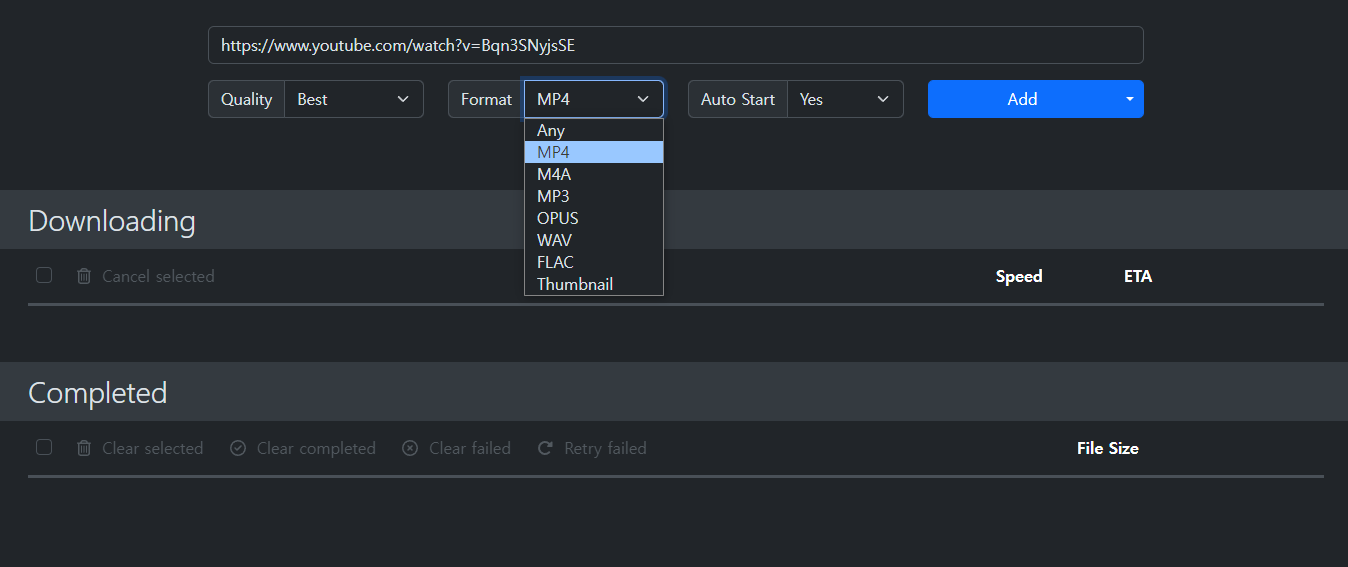Click the checkmark circle icon for Clear completed
Image resolution: width=1348 pixels, height=567 pixels.
pos(238,448)
